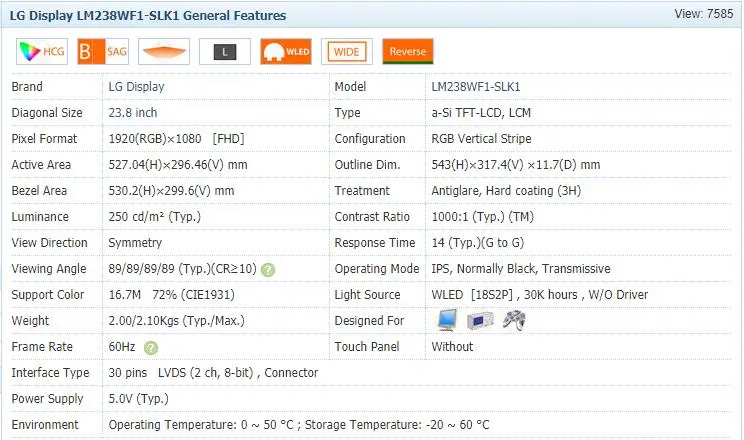
Task: Click the 'Active Area' row label
Action: pyautogui.click(x=41, y=165)
